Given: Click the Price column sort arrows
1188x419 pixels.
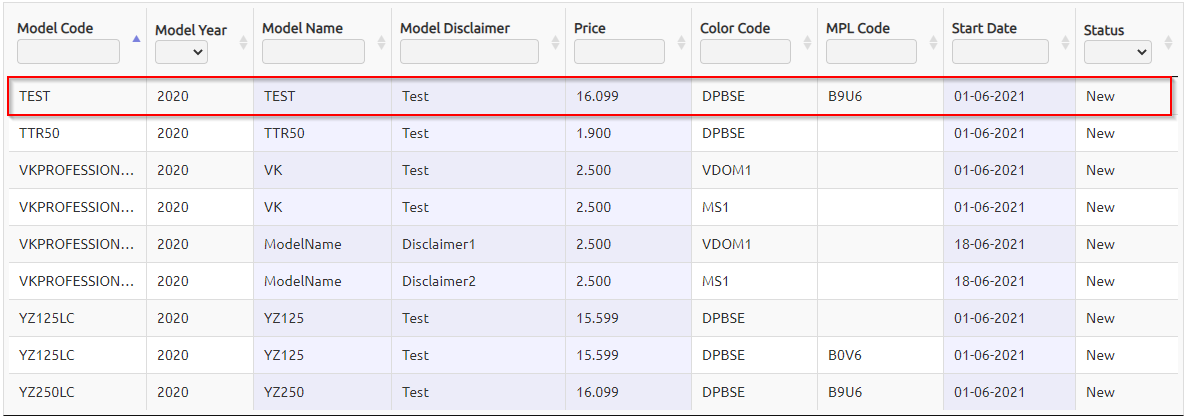Looking at the screenshot, I should pos(681,42).
